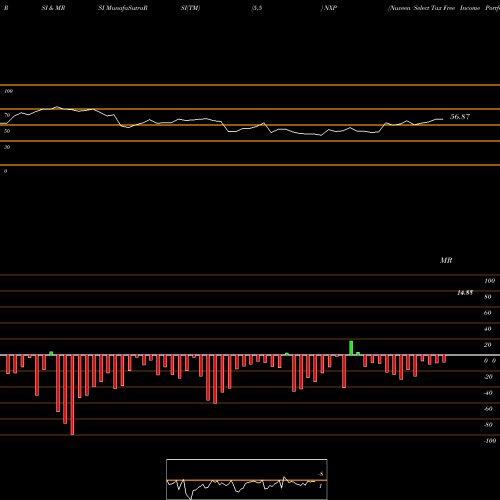Click the MR axis label 80

coord(488,297)
